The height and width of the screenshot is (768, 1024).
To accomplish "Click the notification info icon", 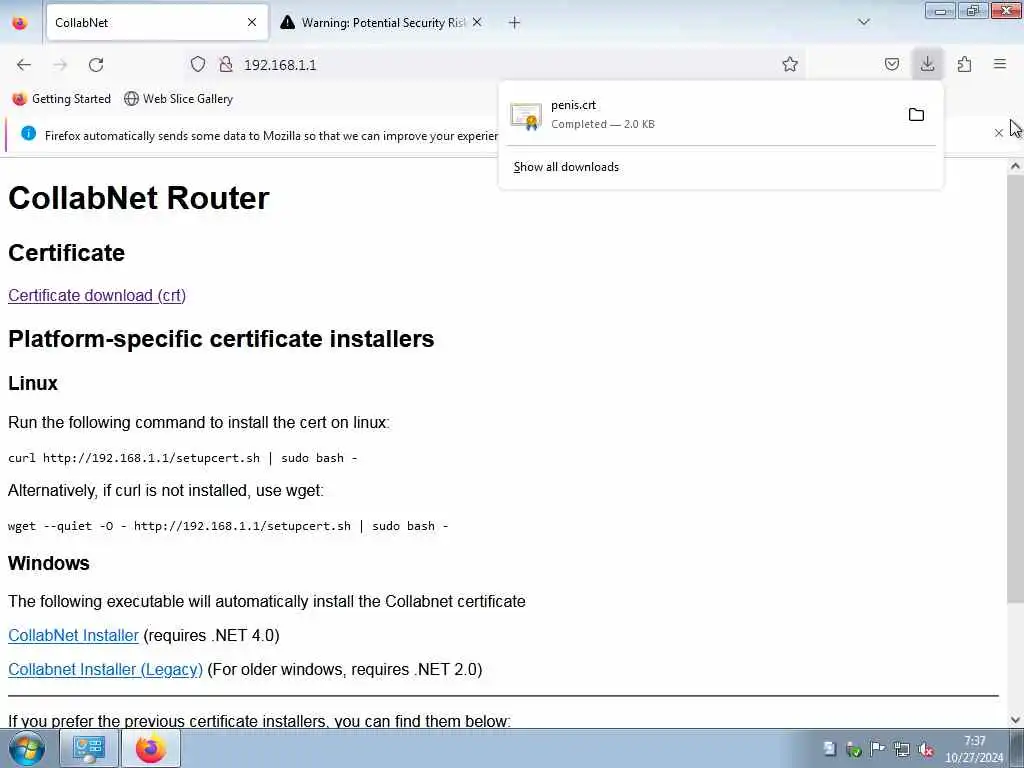I will click(x=28, y=133).
